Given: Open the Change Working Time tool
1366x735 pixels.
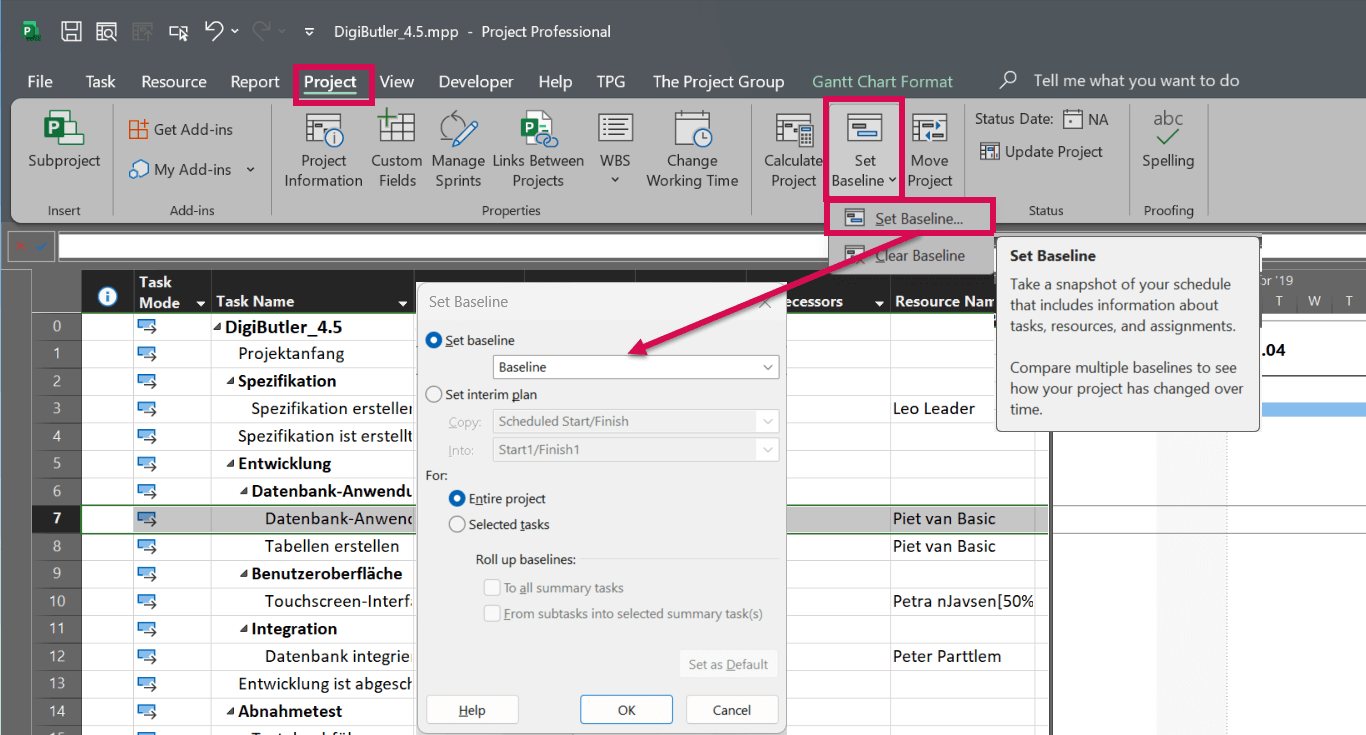Looking at the screenshot, I should (692, 148).
